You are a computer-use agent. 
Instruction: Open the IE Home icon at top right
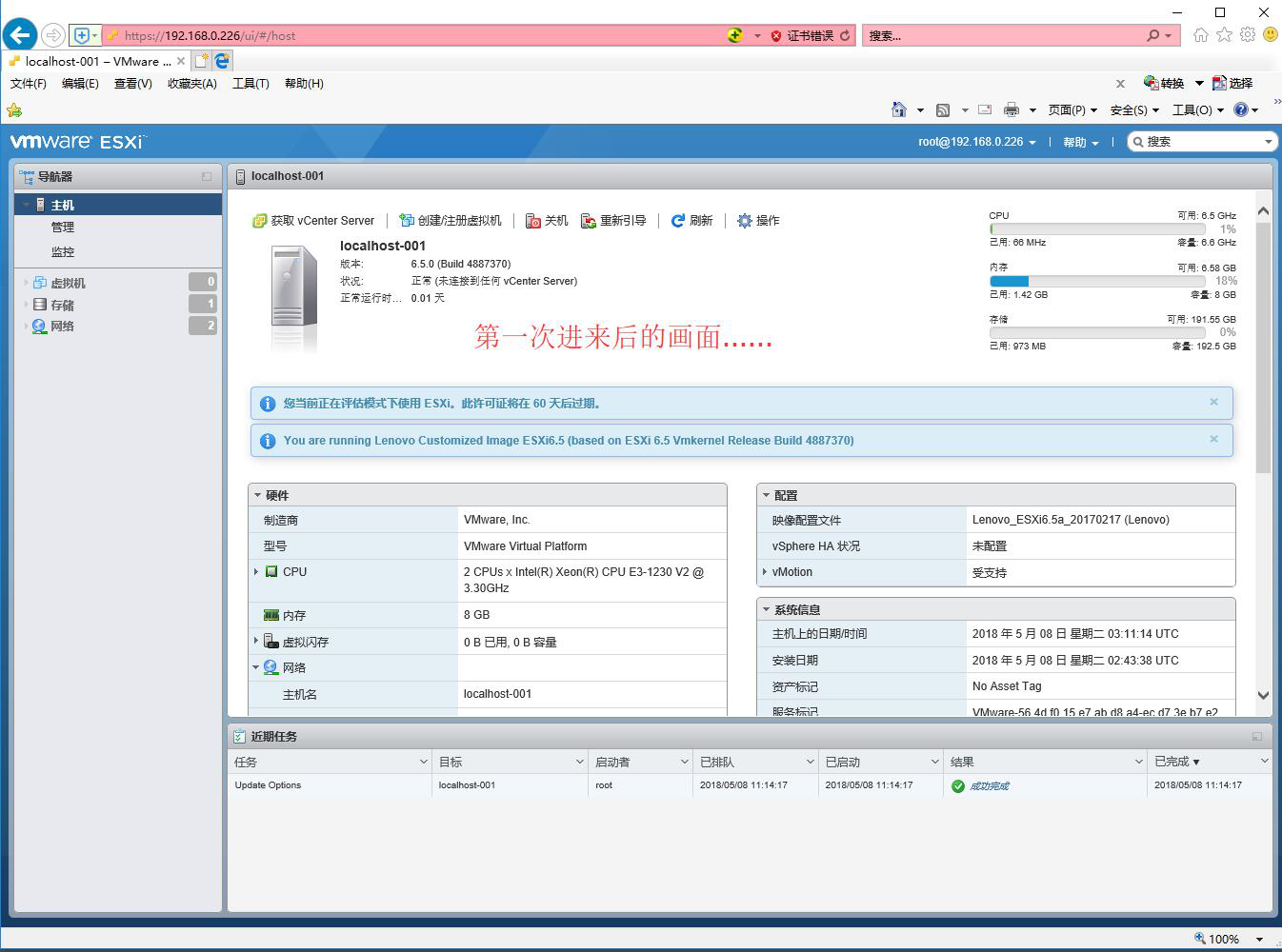[x=1200, y=35]
